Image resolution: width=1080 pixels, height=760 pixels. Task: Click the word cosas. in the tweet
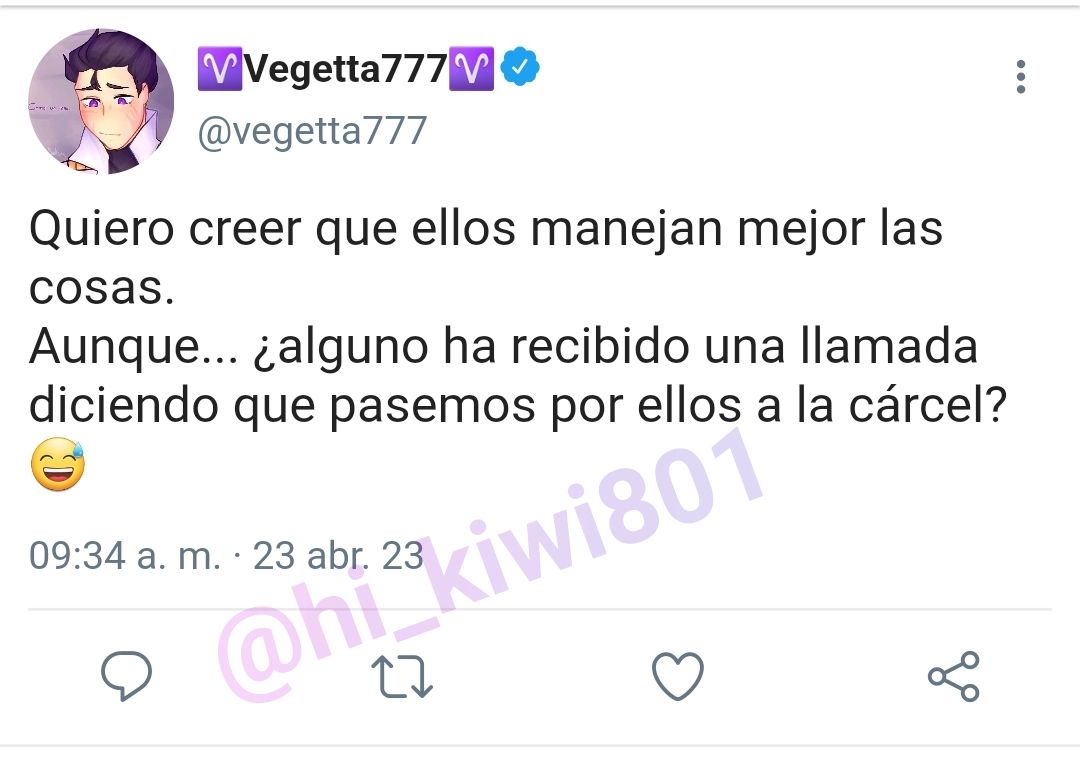pyautogui.click(x=101, y=288)
